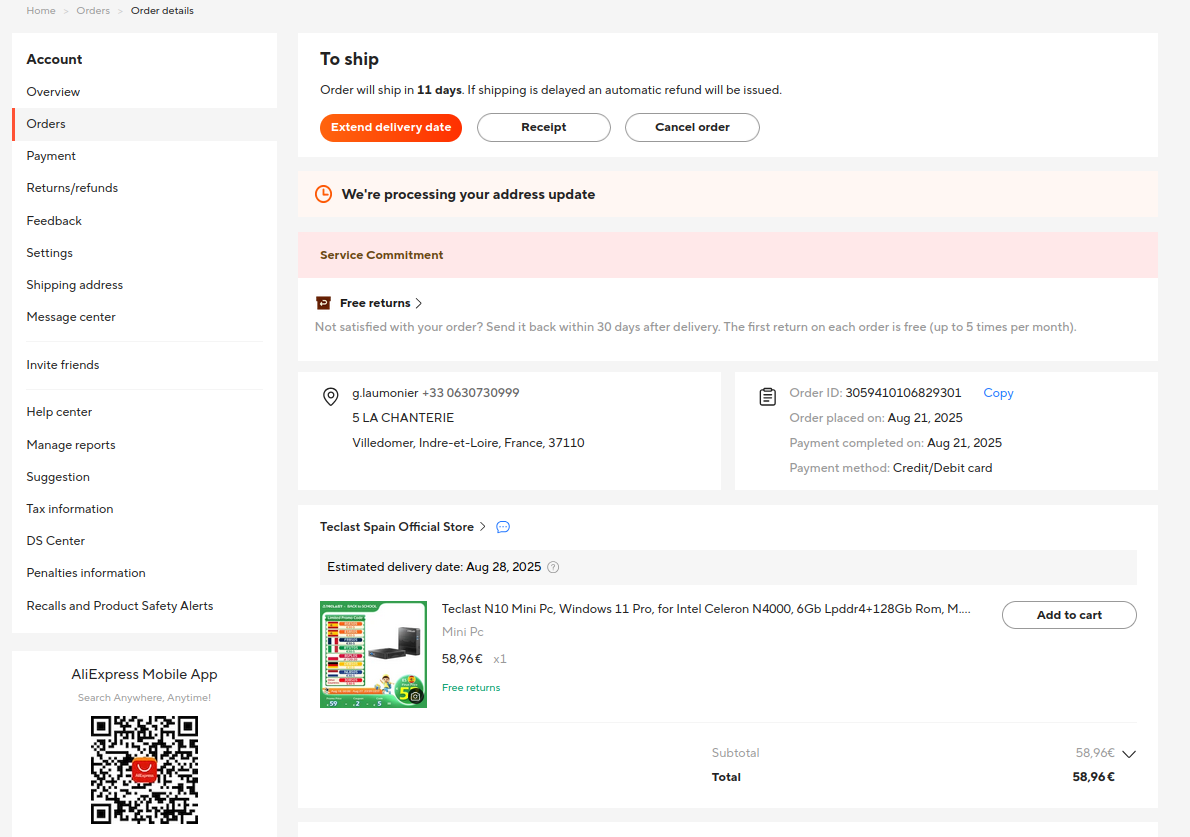Expand the Subtotal price breakdown arrow
Viewport: 1190px width, 837px height.
click(x=1130, y=754)
